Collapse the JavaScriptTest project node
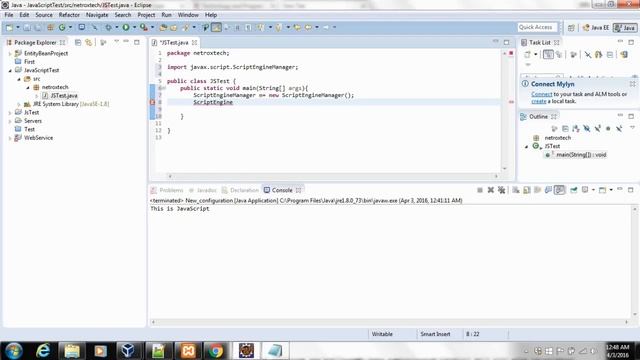The height and width of the screenshot is (360, 640). coord(10,70)
